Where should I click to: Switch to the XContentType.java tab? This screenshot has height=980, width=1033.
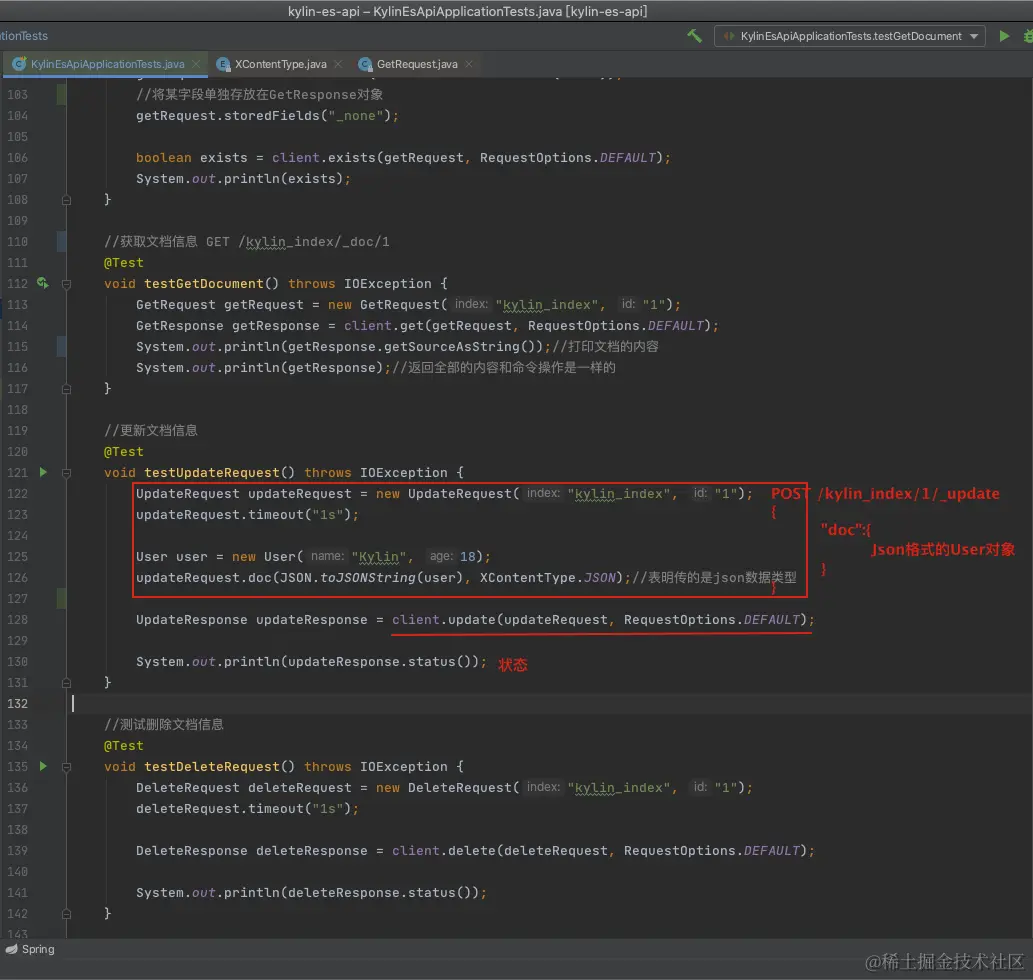[x=281, y=64]
